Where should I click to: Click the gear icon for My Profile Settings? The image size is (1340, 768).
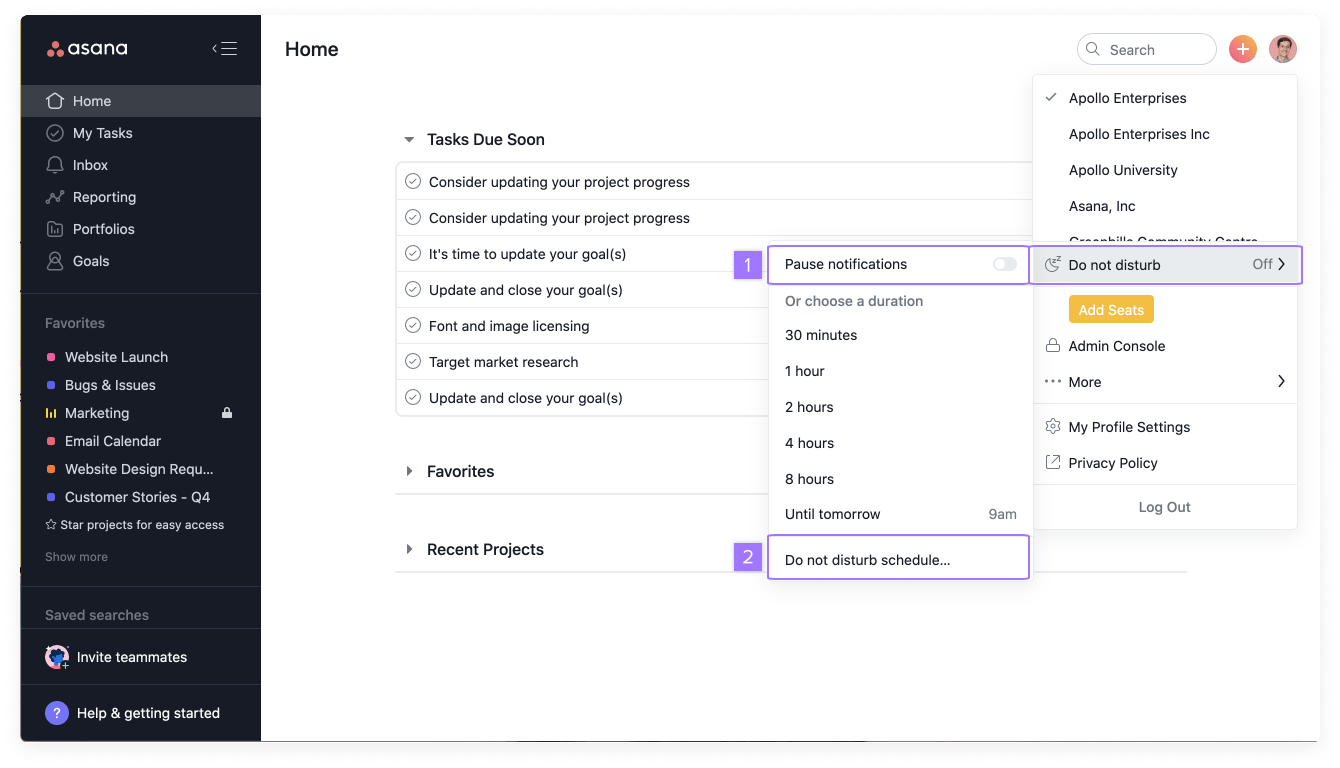click(x=1052, y=427)
